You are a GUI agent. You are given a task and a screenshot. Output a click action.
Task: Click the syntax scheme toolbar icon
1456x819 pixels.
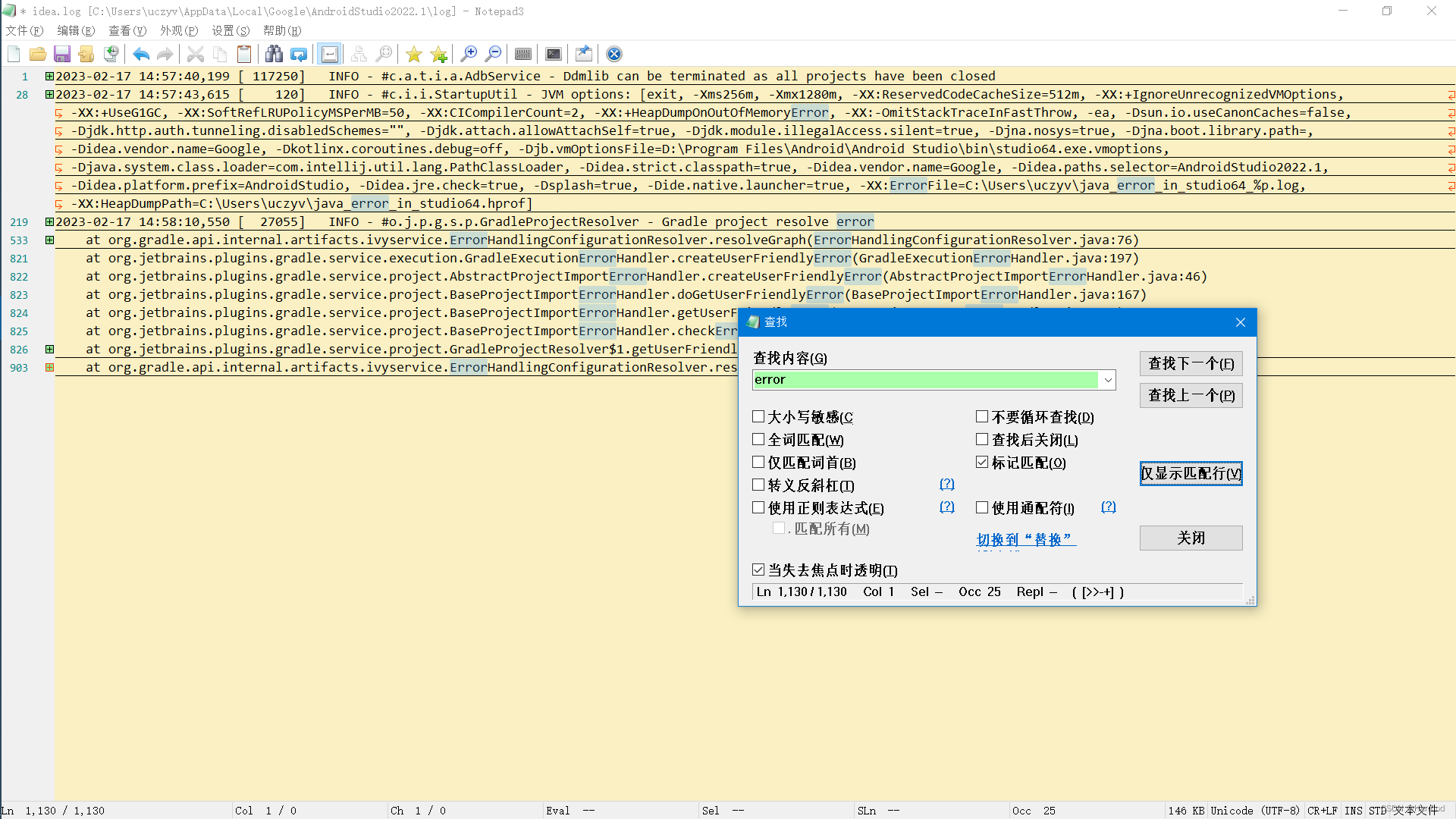click(x=523, y=54)
